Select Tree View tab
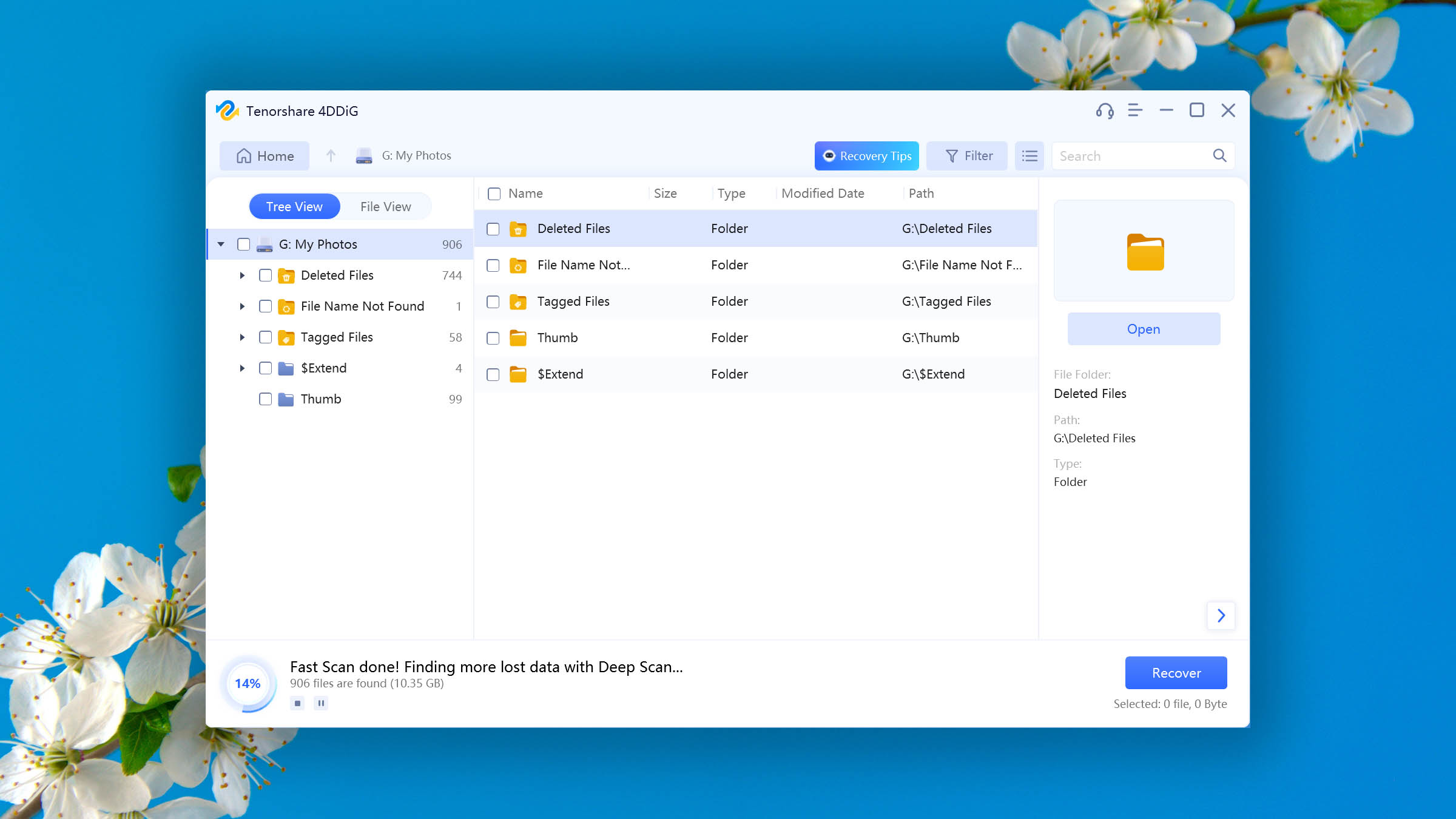 295,206
